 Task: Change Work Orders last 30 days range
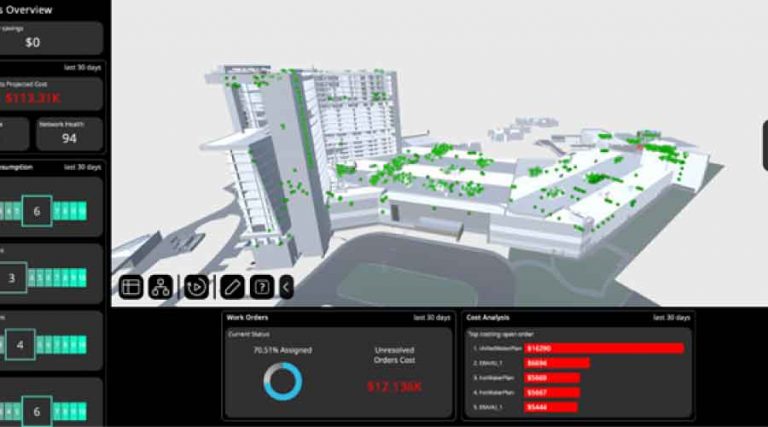pyautogui.click(x=432, y=317)
